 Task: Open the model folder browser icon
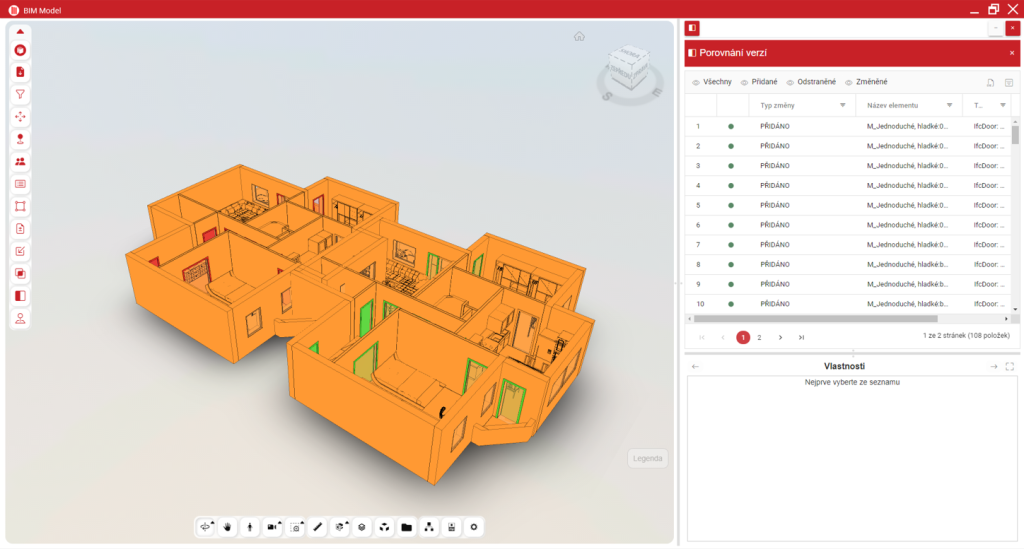pos(406,526)
